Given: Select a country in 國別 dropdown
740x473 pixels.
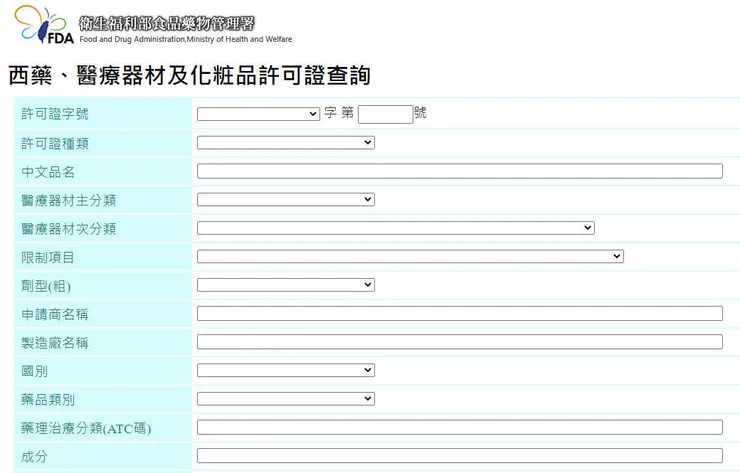Looking at the screenshot, I should (286, 370).
